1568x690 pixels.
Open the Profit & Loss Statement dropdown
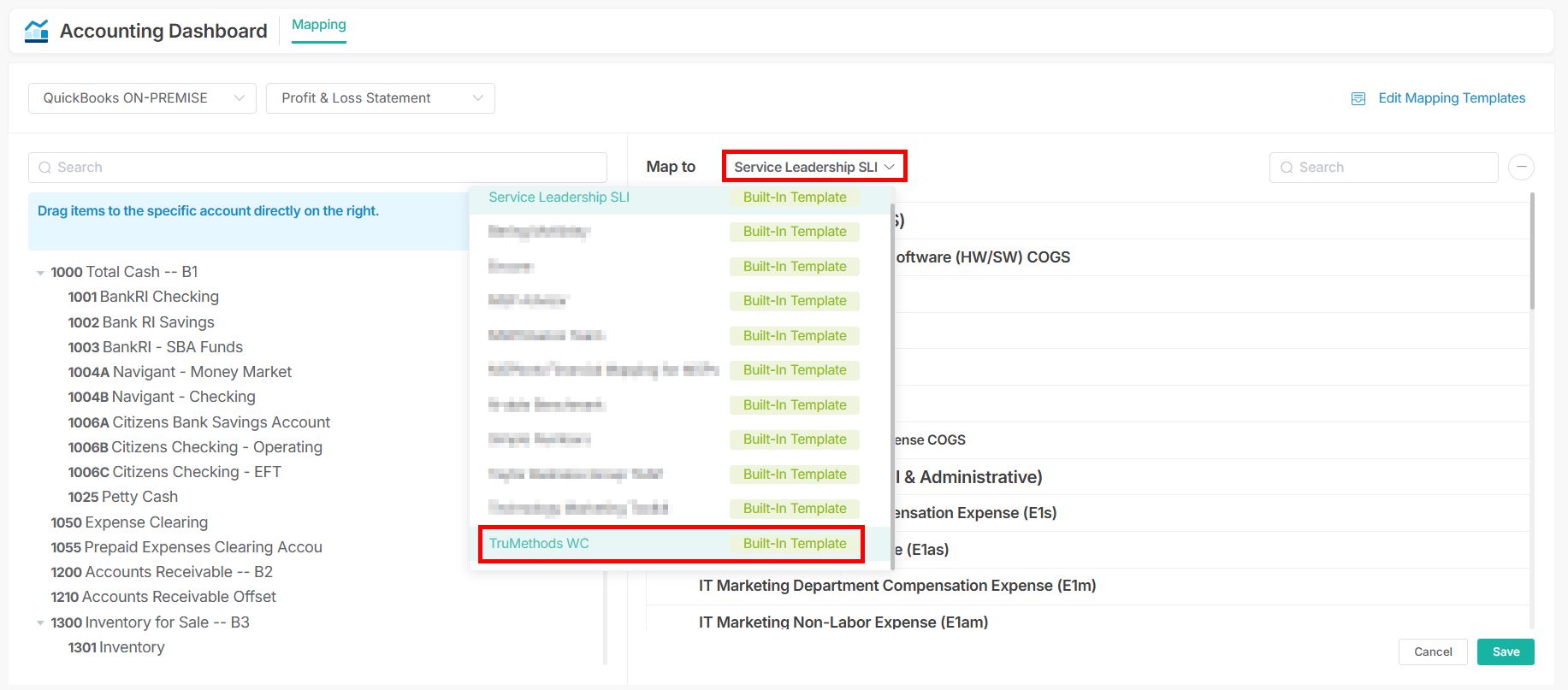coord(380,98)
